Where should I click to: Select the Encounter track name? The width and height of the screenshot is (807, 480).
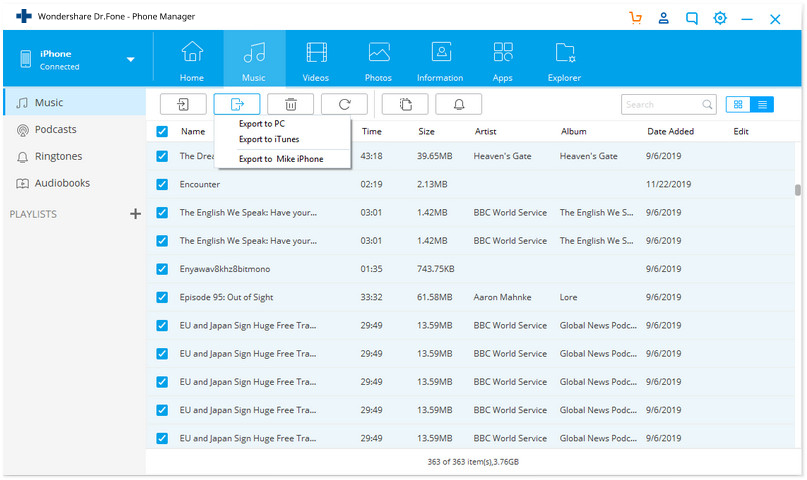pyautogui.click(x=200, y=184)
